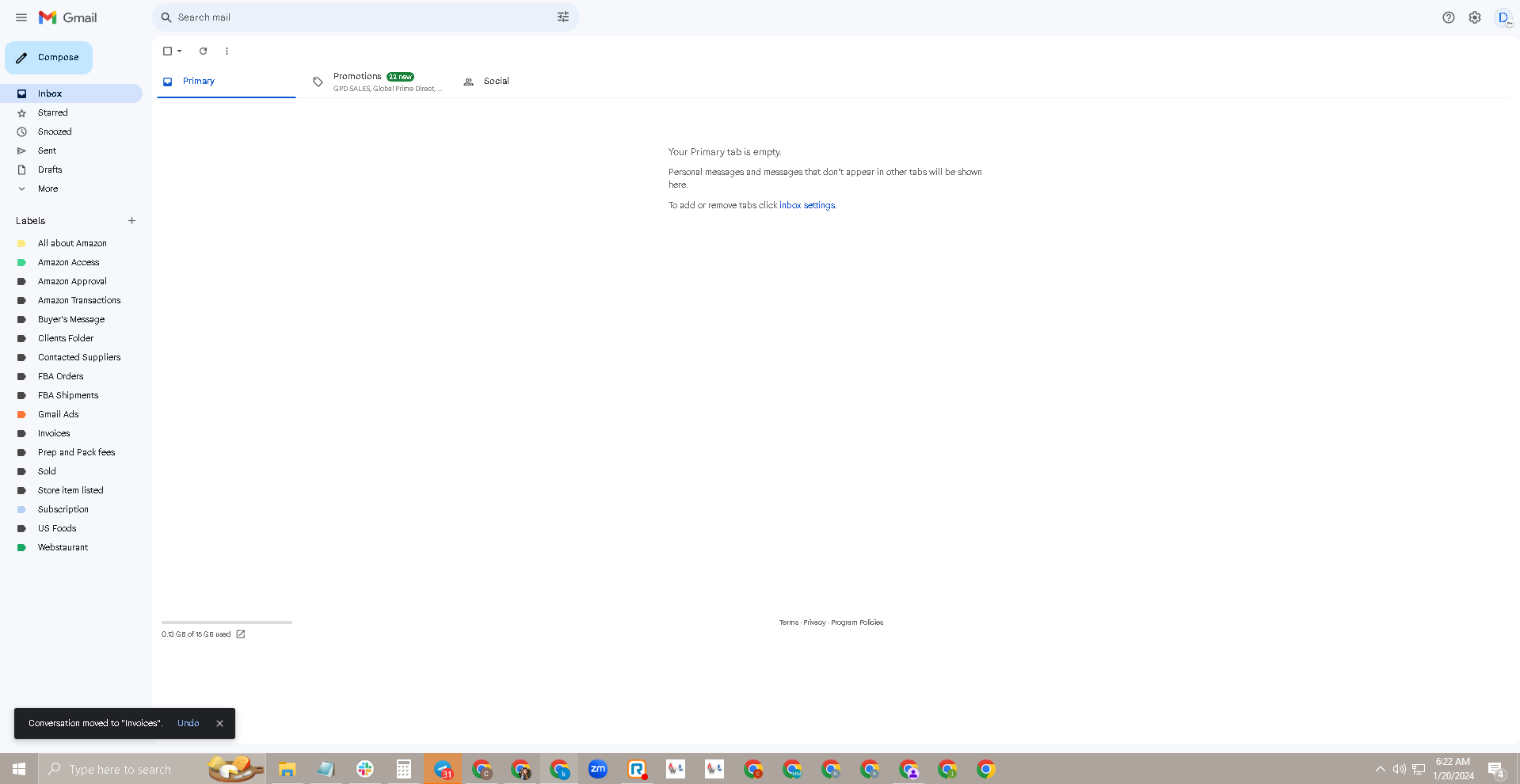Open Telegram from the taskbar
1520x784 pixels.
click(443, 769)
